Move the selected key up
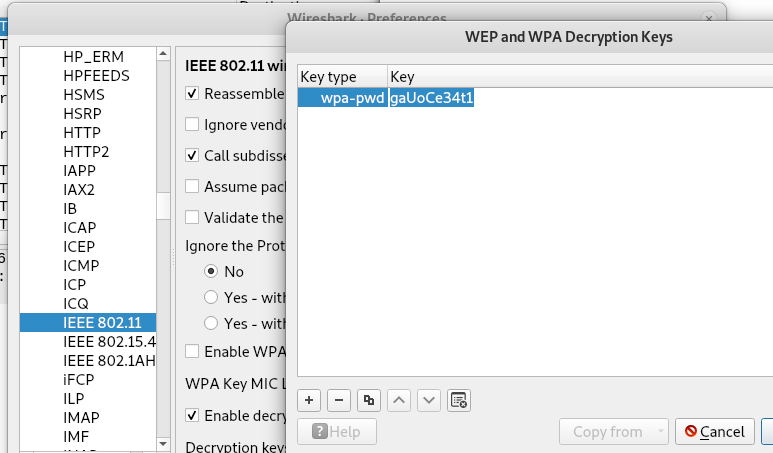This screenshot has height=453, width=773. [x=399, y=400]
